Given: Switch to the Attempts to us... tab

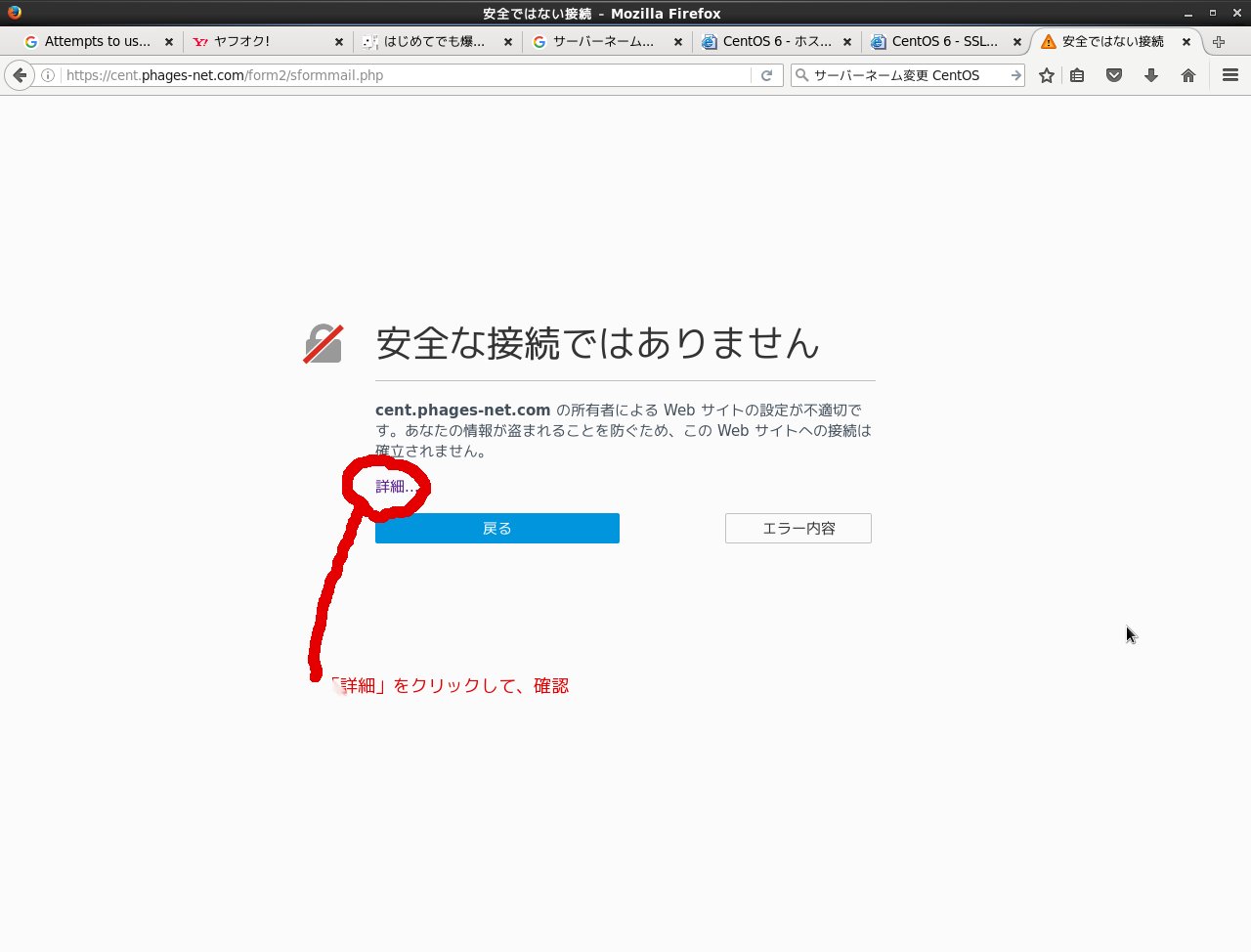Looking at the screenshot, I should click(x=98, y=42).
